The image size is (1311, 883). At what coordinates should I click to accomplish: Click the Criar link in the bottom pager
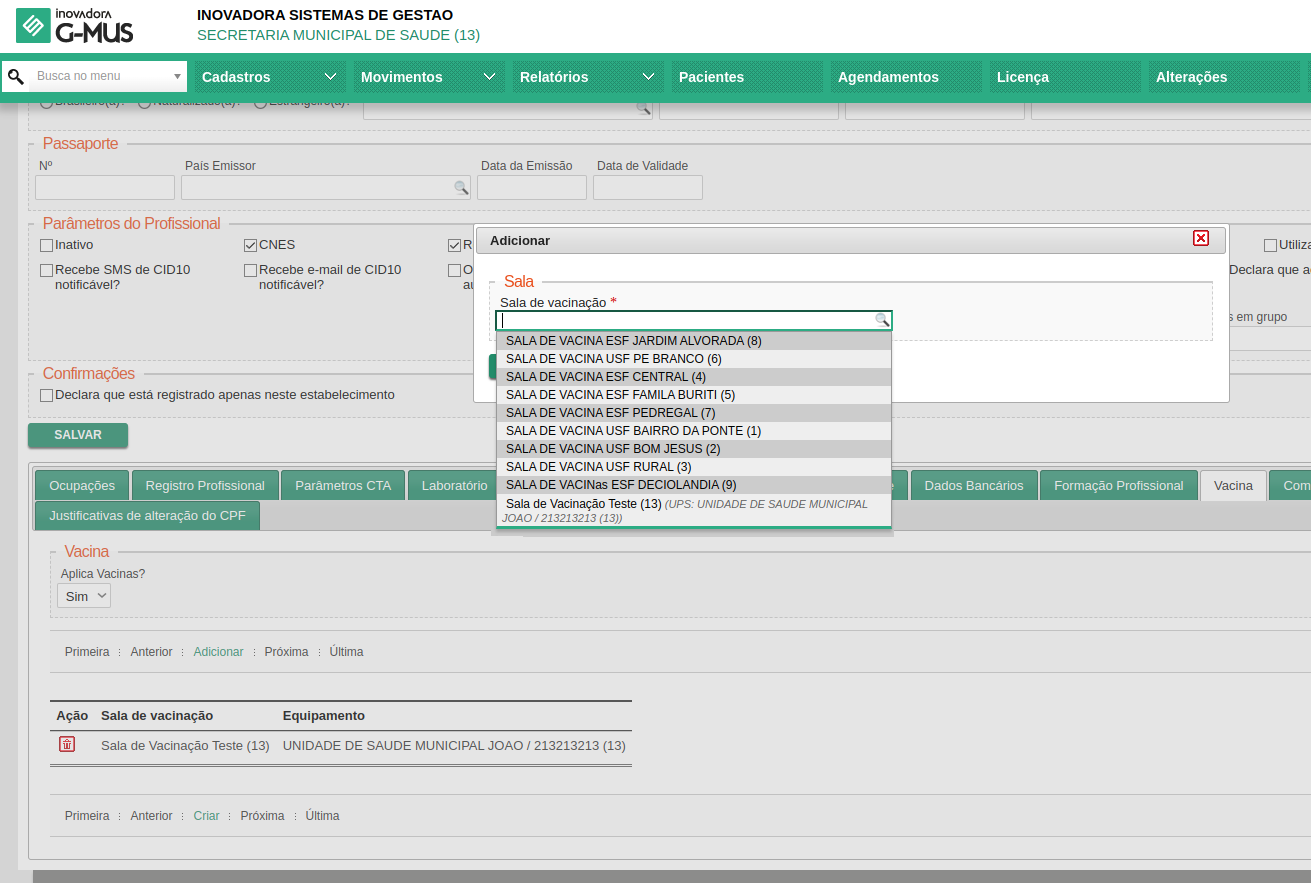pos(207,816)
